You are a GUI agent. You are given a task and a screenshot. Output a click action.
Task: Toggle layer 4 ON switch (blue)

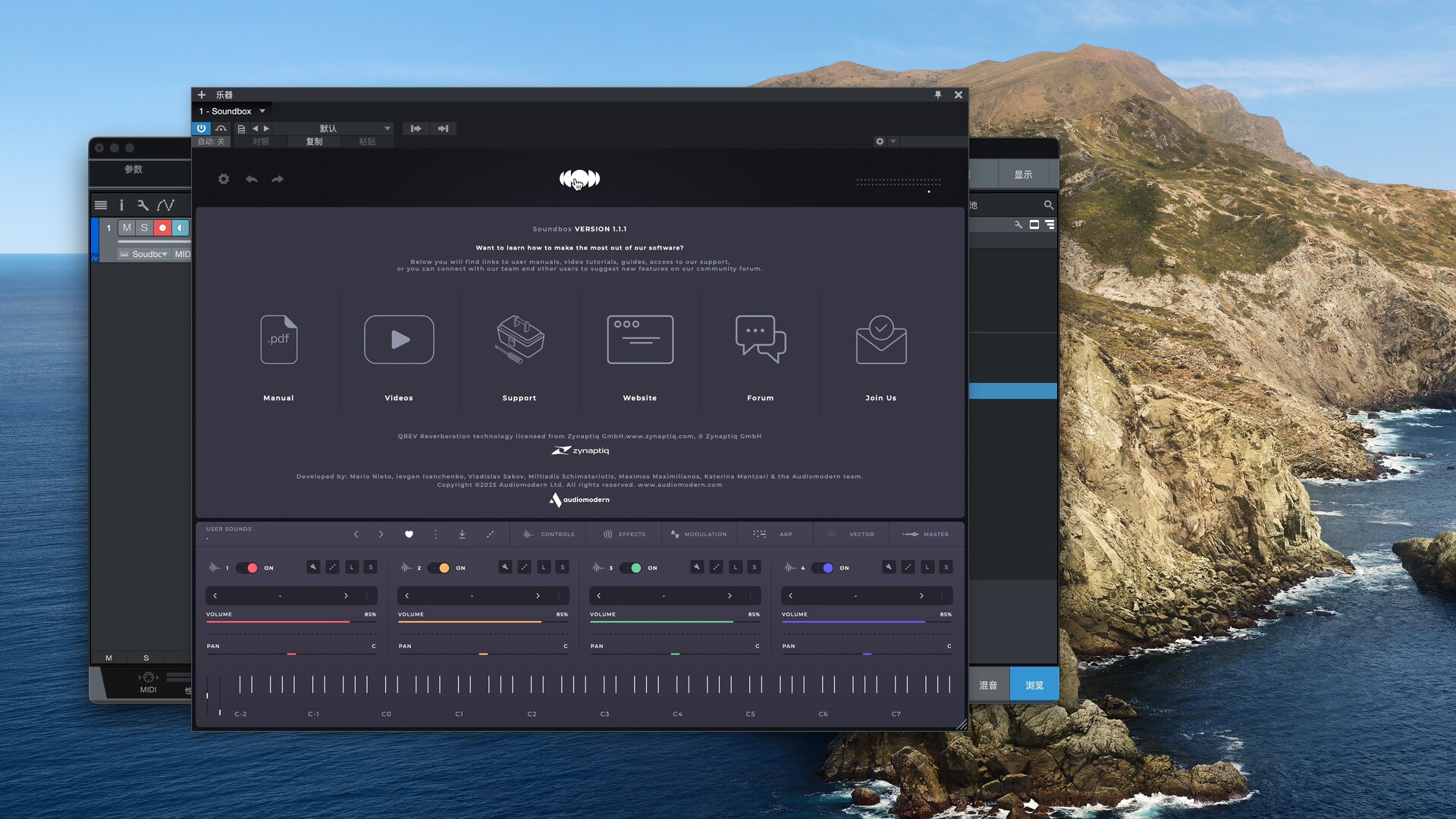pyautogui.click(x=823, y=568)
